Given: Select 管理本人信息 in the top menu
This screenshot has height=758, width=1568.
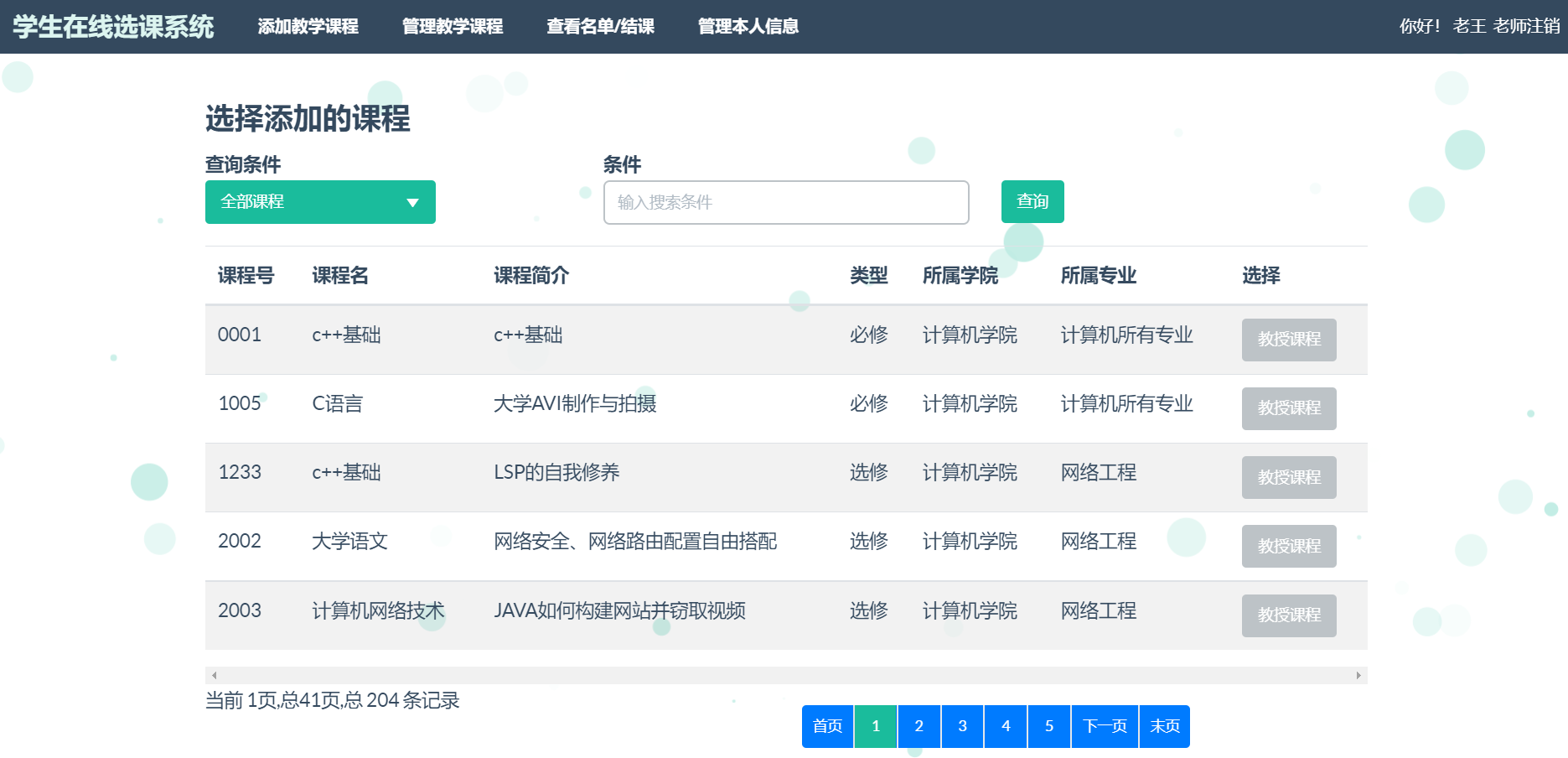Looking at the screenshot, I should 748,27.
